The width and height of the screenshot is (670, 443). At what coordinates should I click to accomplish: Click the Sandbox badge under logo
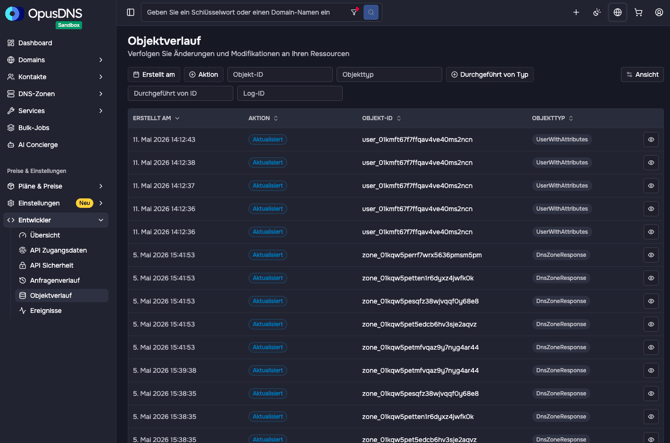coord(69,25)
